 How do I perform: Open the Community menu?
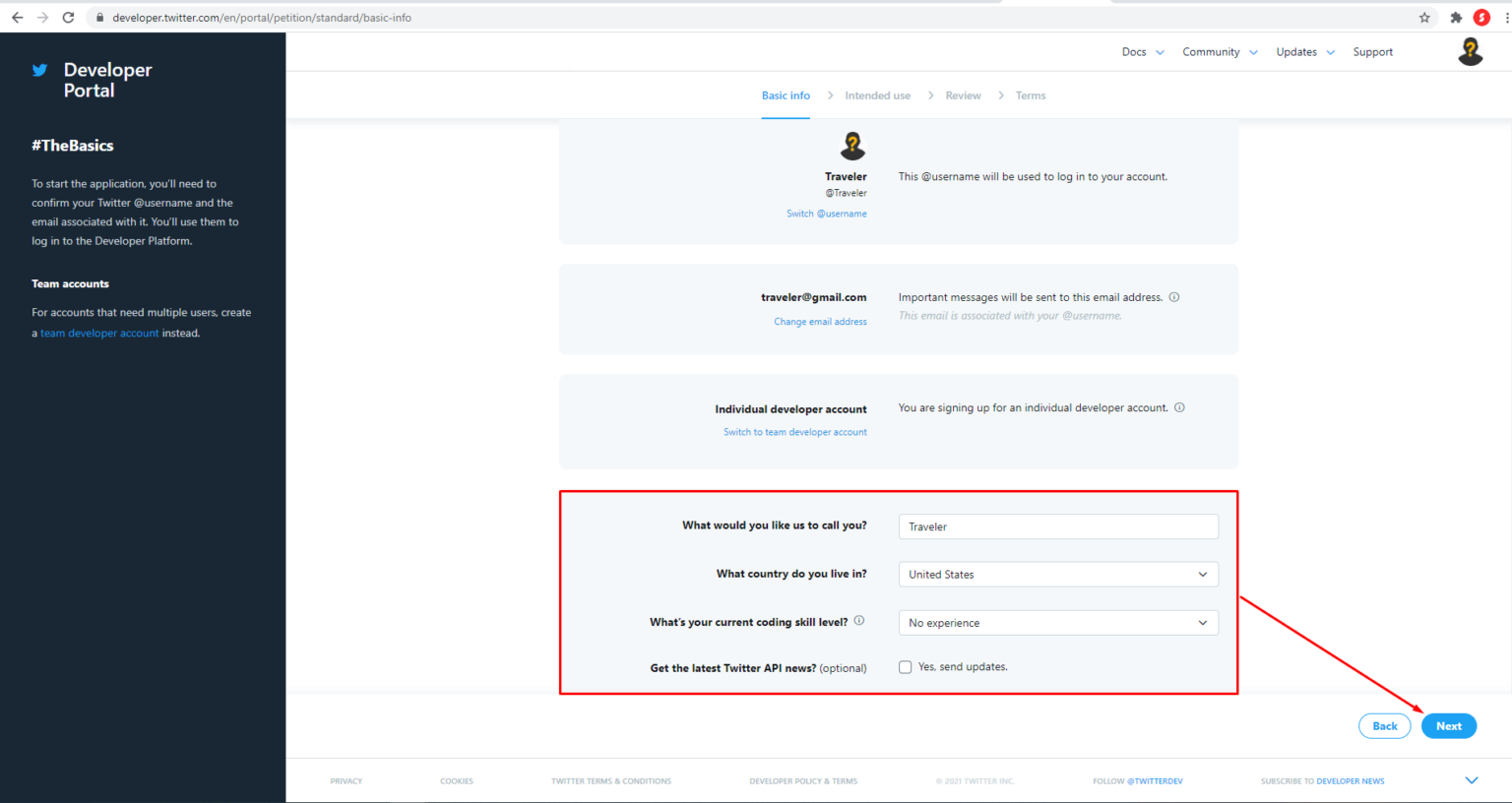[x=1220, y=51]
